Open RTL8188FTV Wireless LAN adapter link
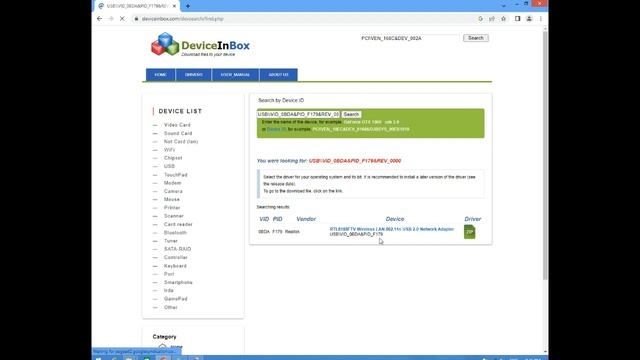This screenshot has width=640, height=360. [x=391, y=229]
